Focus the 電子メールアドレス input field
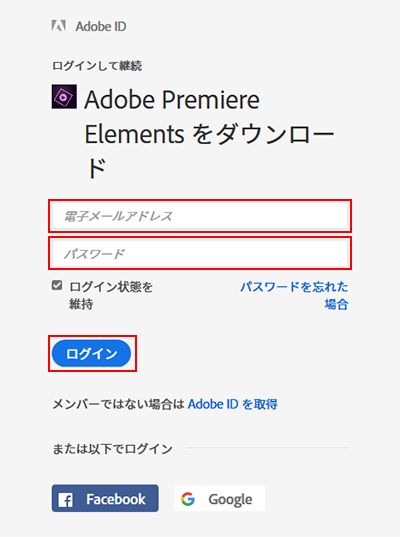Image resolution: width=400 pixels, height=537 pixels. coord(200,216)
